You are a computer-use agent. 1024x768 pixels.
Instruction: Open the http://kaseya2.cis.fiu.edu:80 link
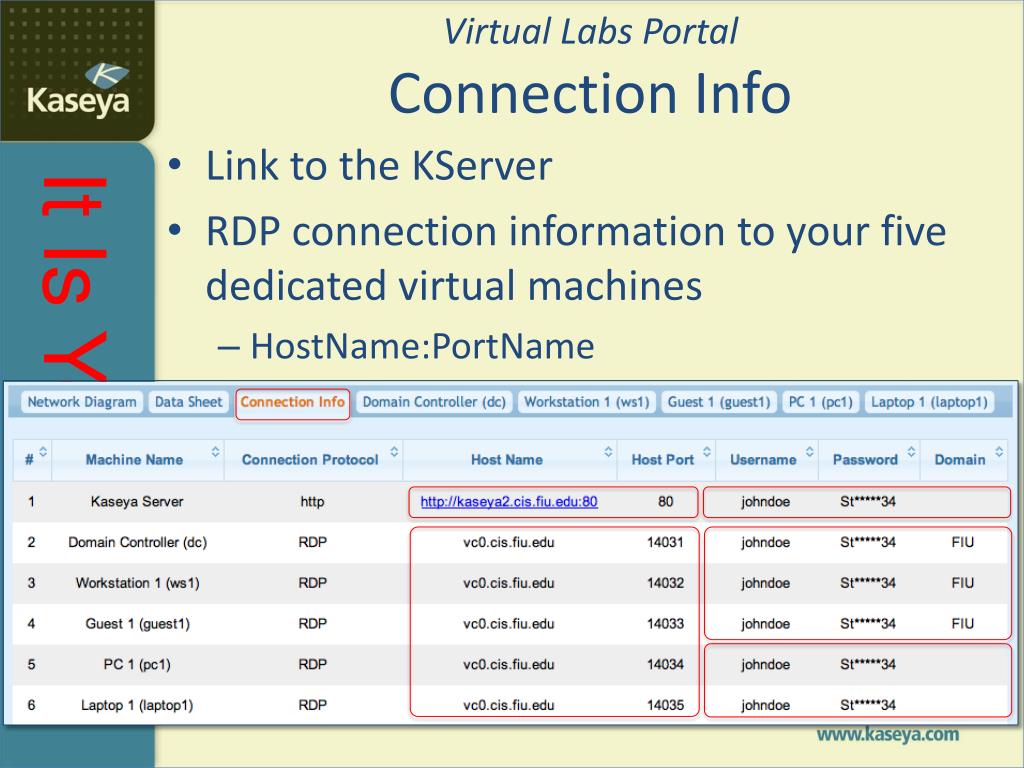pyautogui.click(x=509, y=502)
